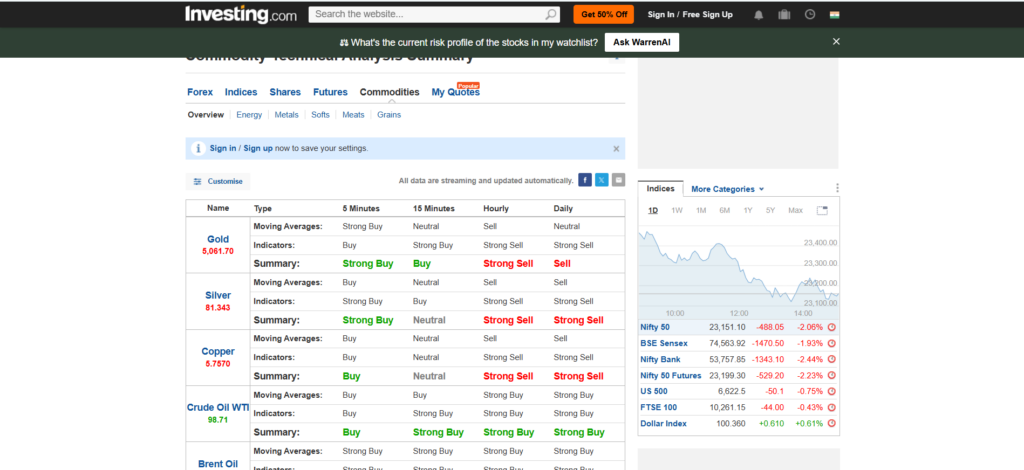The width and height of the screenshot is (1024, 470).
Task: Click clock icon in BSE Sensex row
Action: point(831,343)
